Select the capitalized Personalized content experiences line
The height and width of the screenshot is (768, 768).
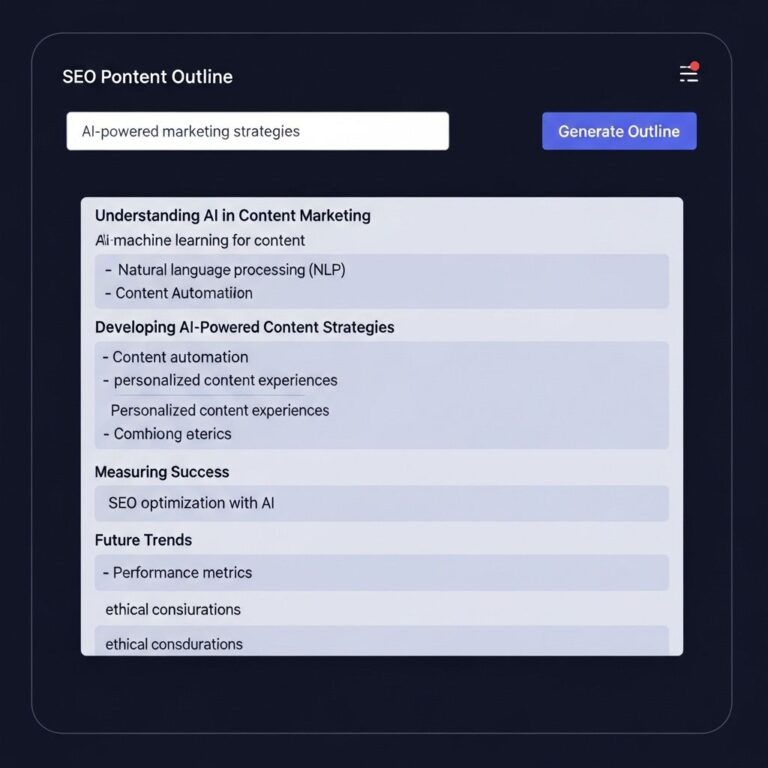[219, 410]
